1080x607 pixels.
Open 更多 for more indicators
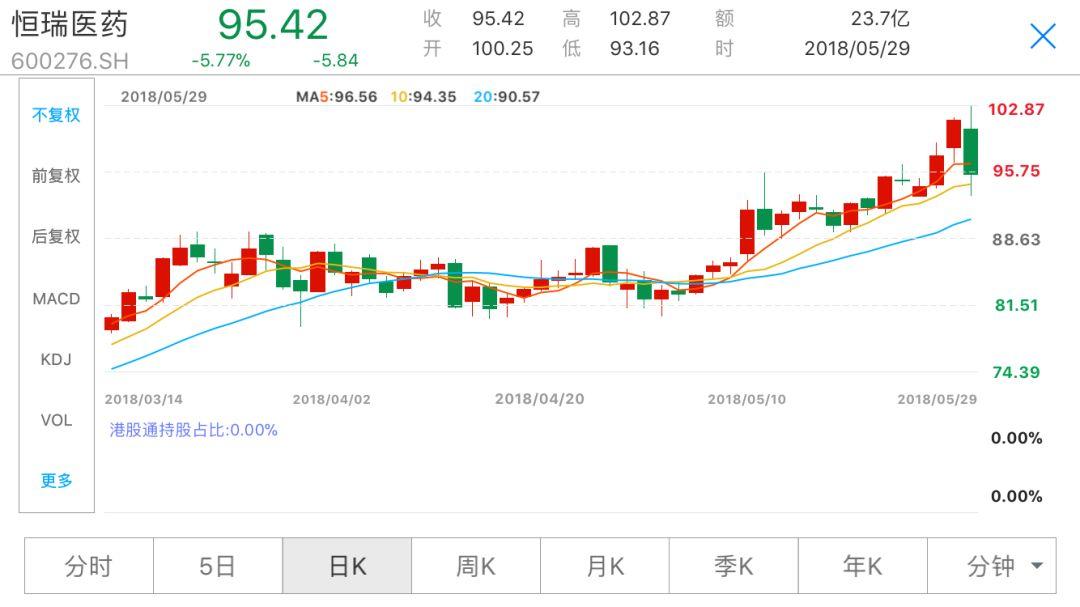pos(56,480)
